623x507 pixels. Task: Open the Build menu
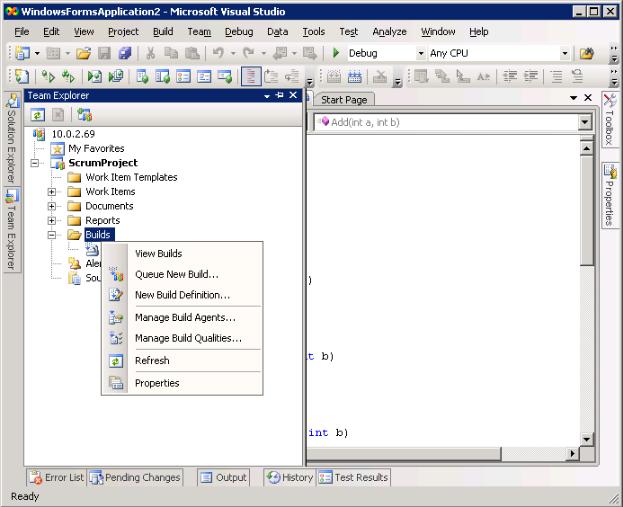click(163, 32)
